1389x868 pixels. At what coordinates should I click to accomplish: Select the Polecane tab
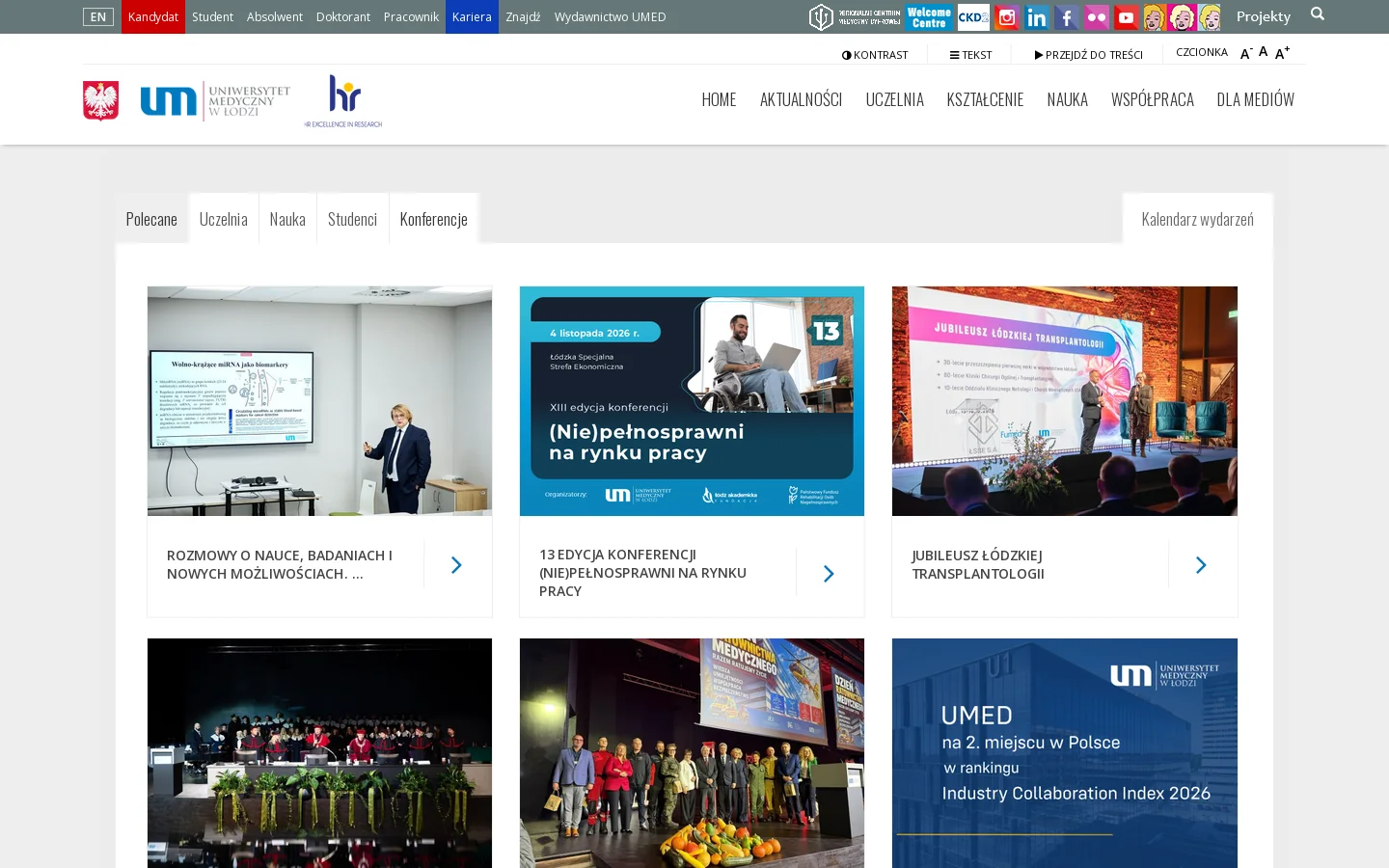[x=151, y=219]
